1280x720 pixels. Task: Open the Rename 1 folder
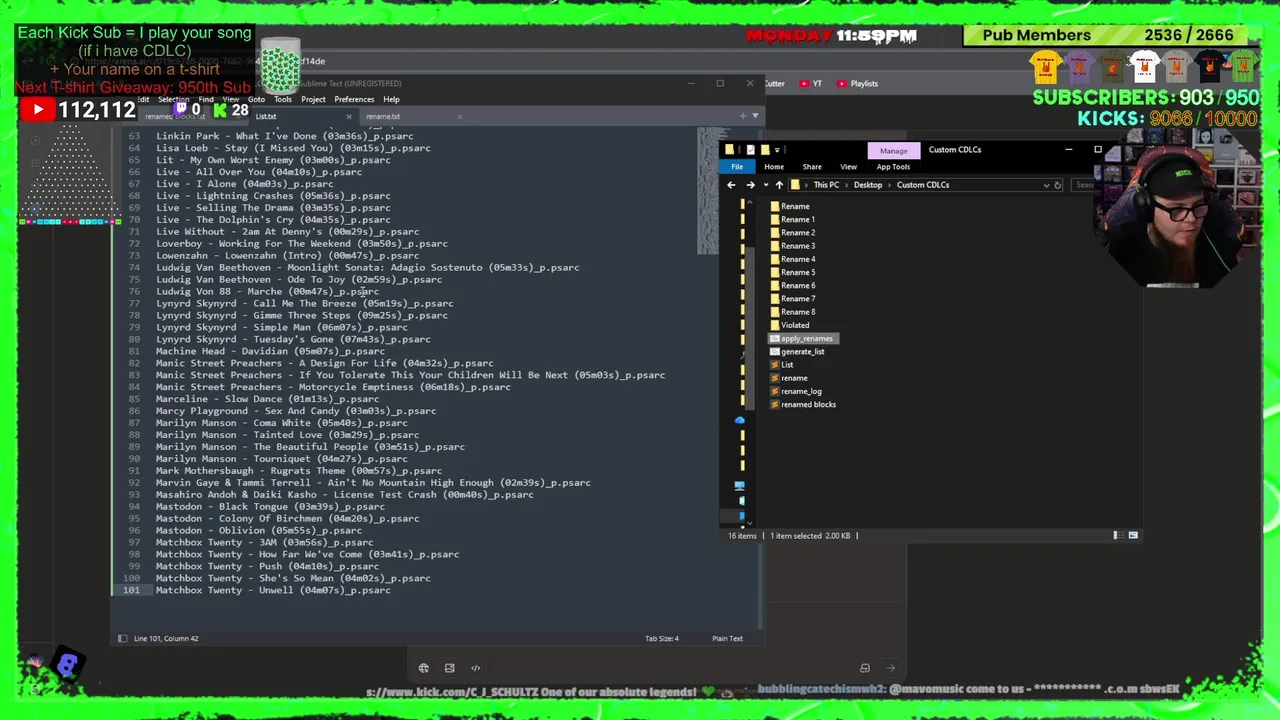coord(792,219)
